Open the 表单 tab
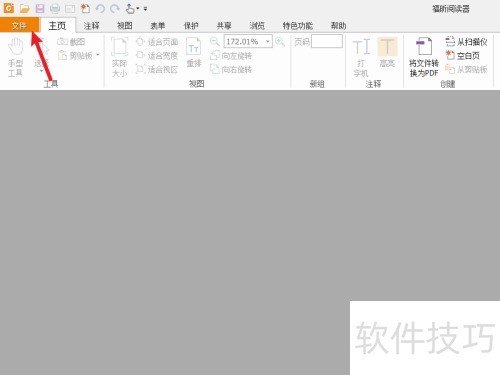The height and width of the screenshot is (375, 500). [x=158, y=26]
